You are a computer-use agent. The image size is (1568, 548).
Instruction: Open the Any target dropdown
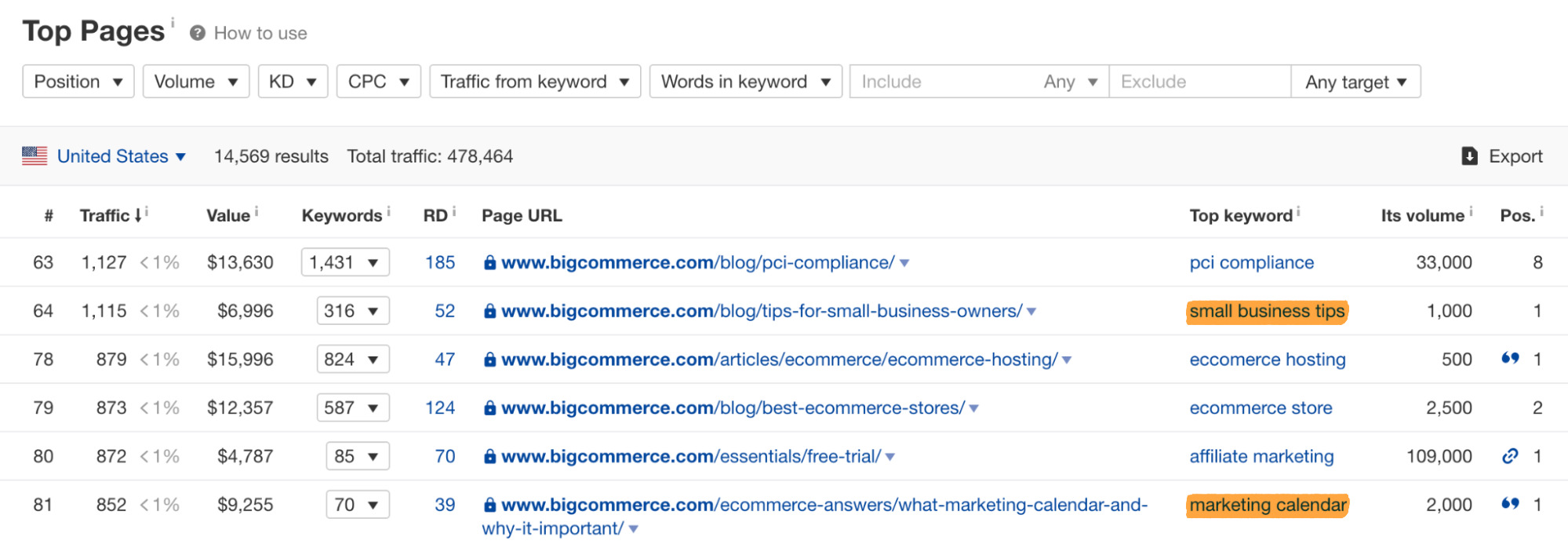1355,82
